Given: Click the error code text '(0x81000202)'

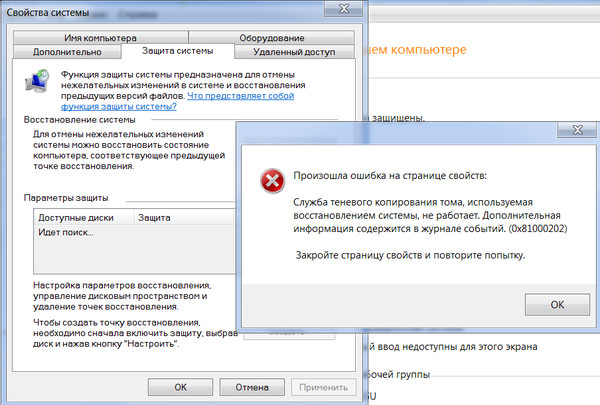Looking at the screenshot, I should click(x=538, y=229).
